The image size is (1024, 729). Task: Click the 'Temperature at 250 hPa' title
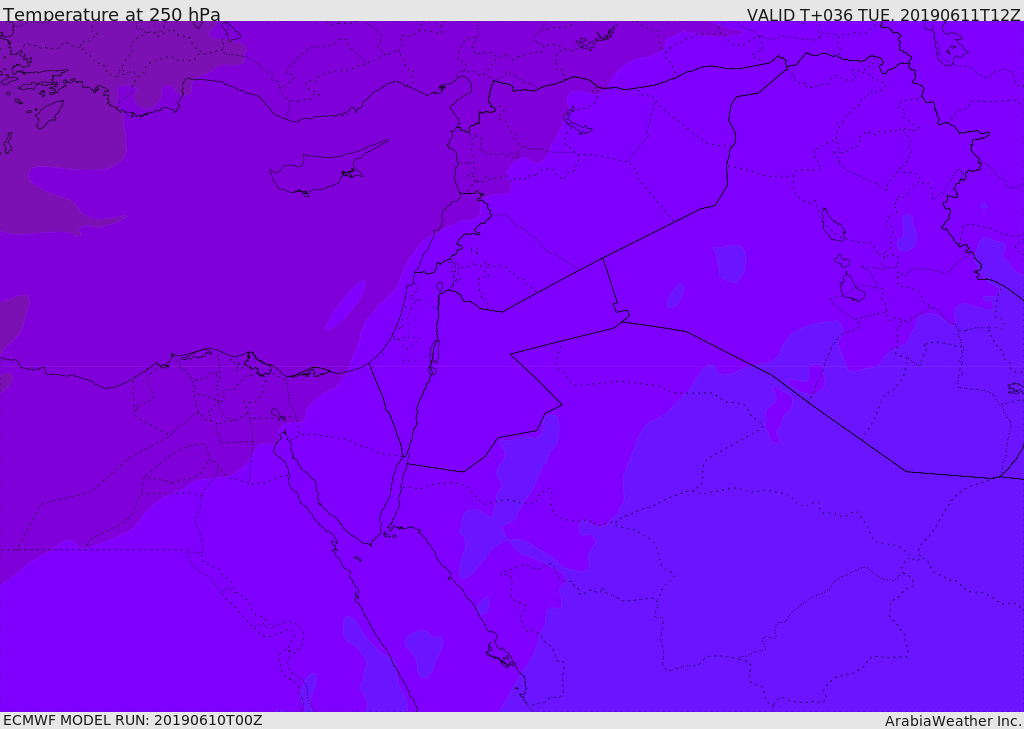112,14
